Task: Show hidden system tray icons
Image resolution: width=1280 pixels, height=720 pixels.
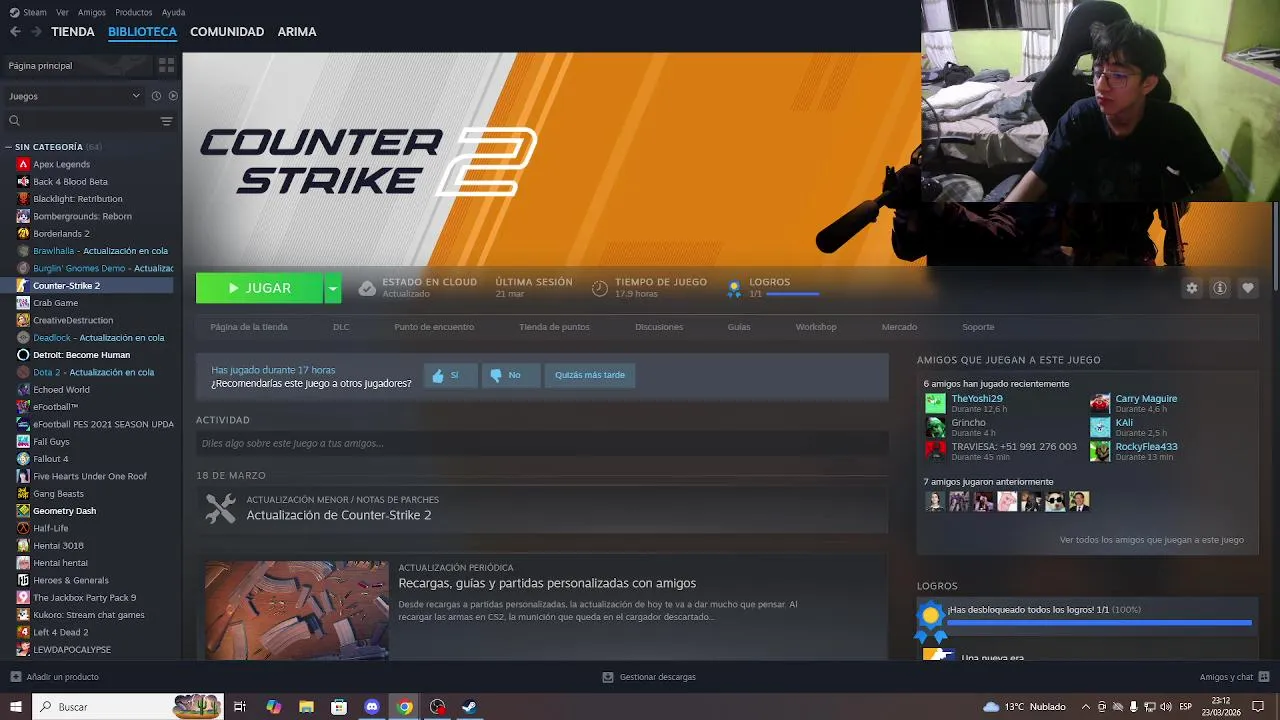Action: [1085, 707]
